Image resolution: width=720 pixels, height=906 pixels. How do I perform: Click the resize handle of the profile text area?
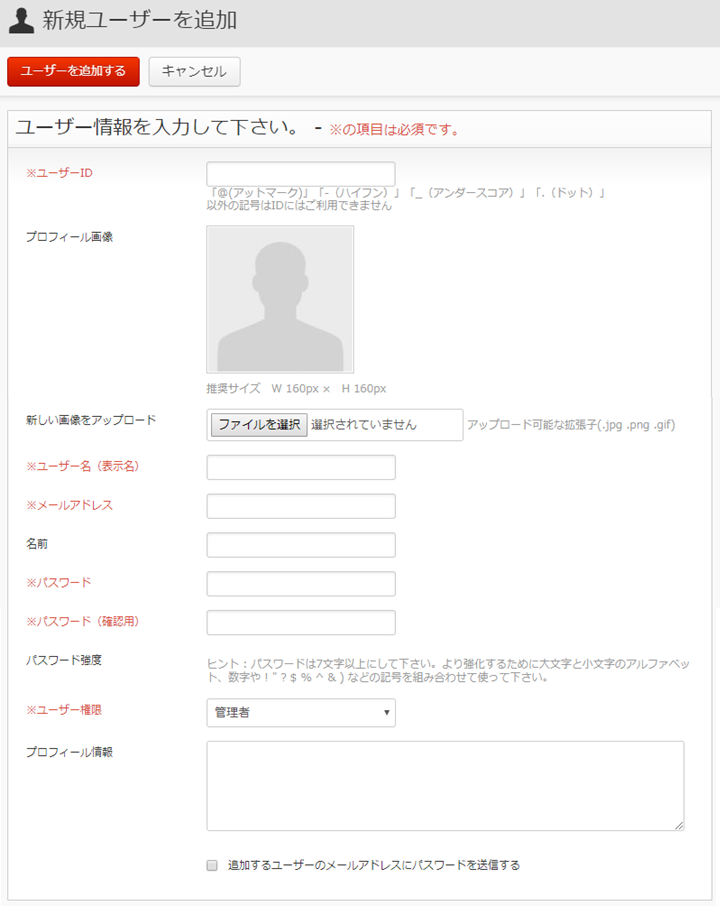click(679, 825)
